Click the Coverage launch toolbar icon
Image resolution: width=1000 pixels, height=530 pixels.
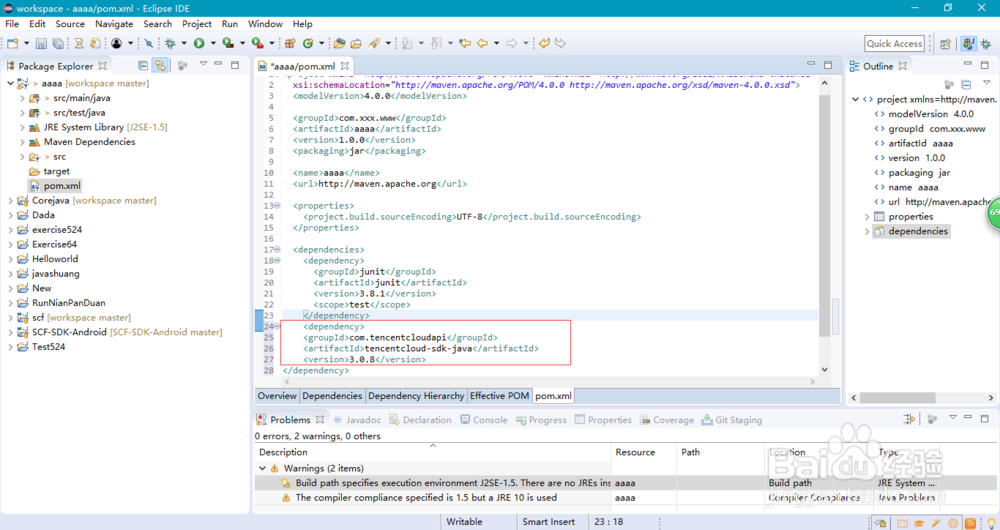point(228,43)
